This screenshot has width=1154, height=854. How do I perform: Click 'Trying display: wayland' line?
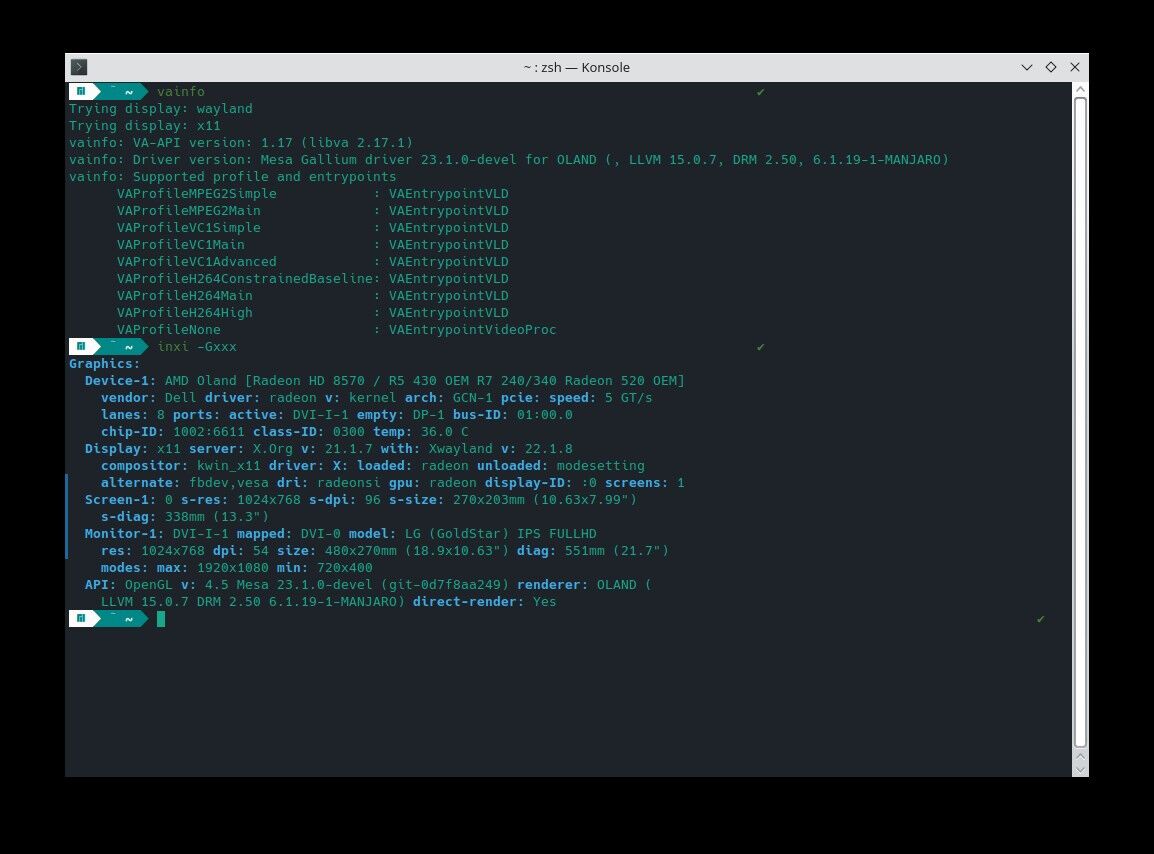pos(160,108)
